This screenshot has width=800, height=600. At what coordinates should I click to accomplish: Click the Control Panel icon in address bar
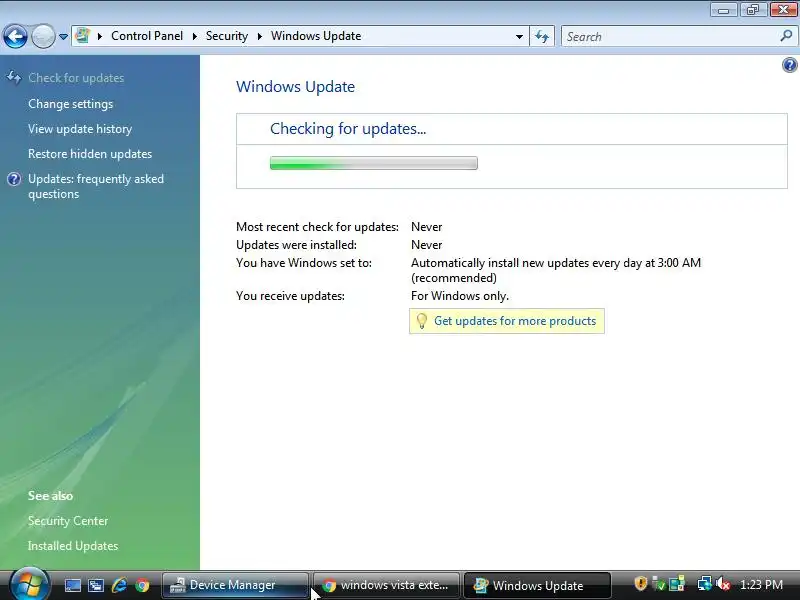point(82,36)
